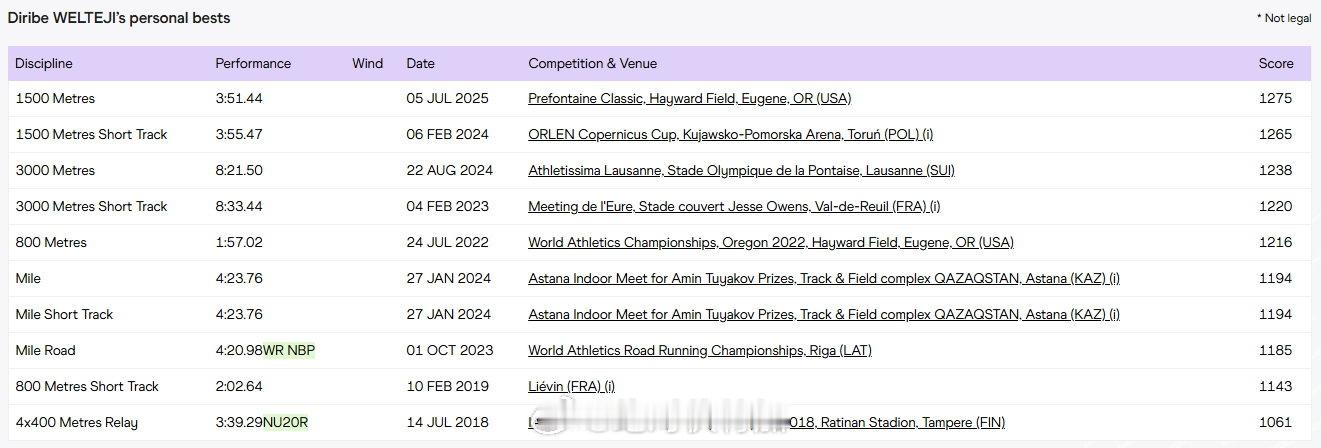Click the Date column header

point(420,64)
